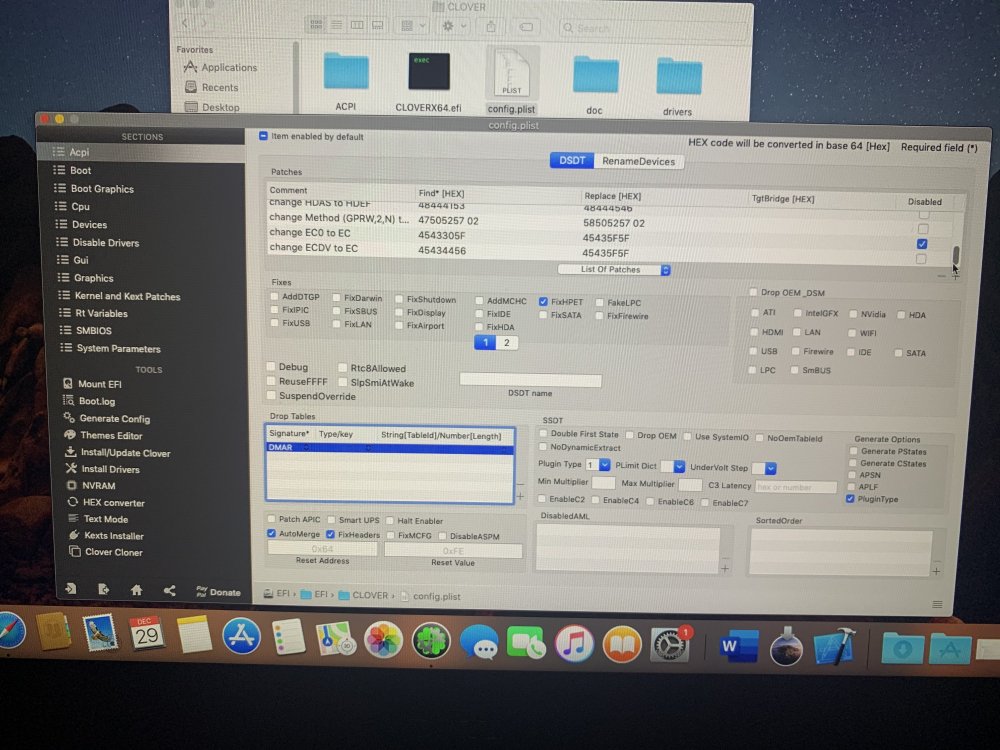Open the SMBIOS section
The height and width of the screenshot is (750, 1000).
click(92, 330)
